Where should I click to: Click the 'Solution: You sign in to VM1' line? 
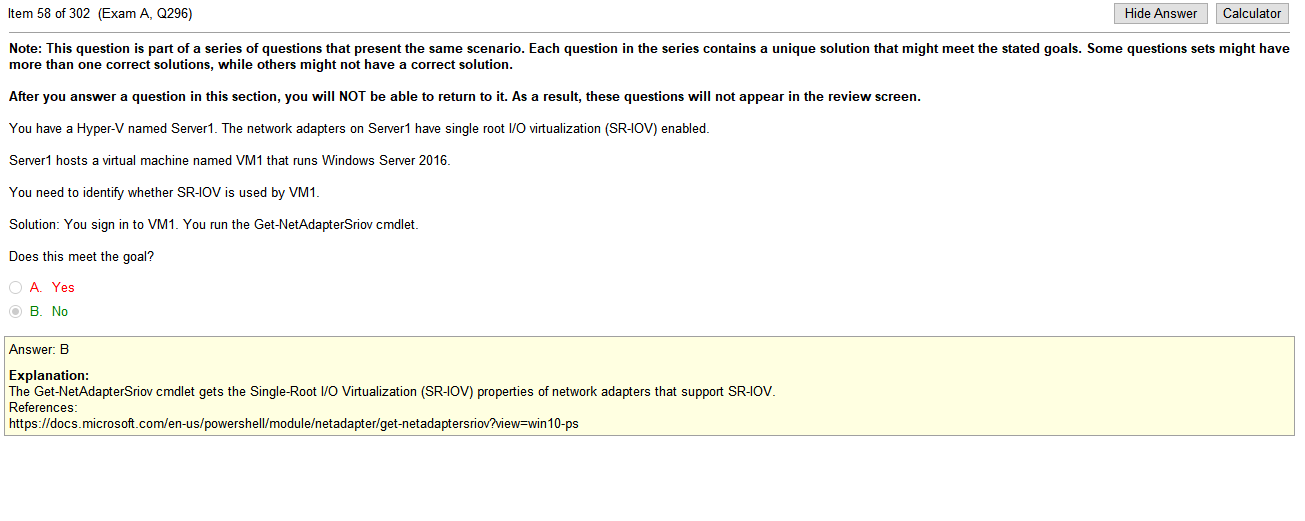click(x=213, y=224)
